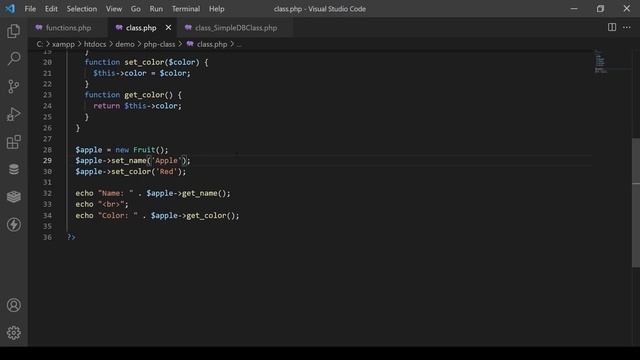Open the File menu

point(30,9)
